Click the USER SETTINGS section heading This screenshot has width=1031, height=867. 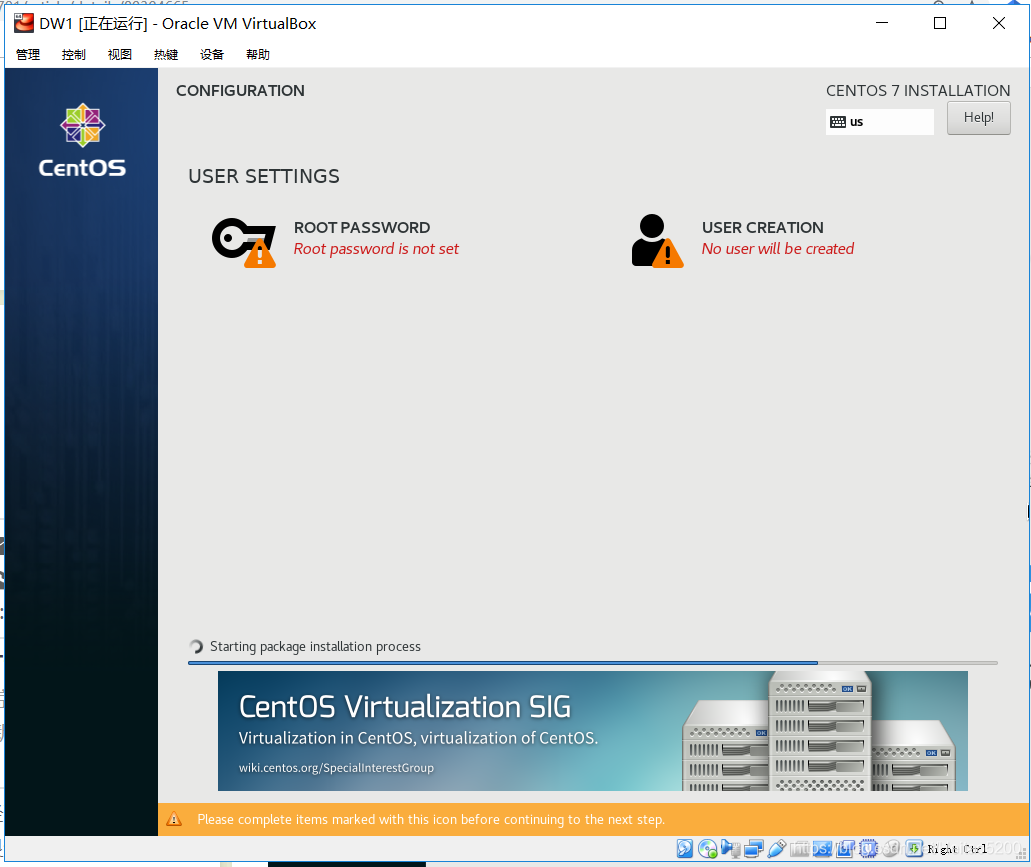(x=264, y=176)
